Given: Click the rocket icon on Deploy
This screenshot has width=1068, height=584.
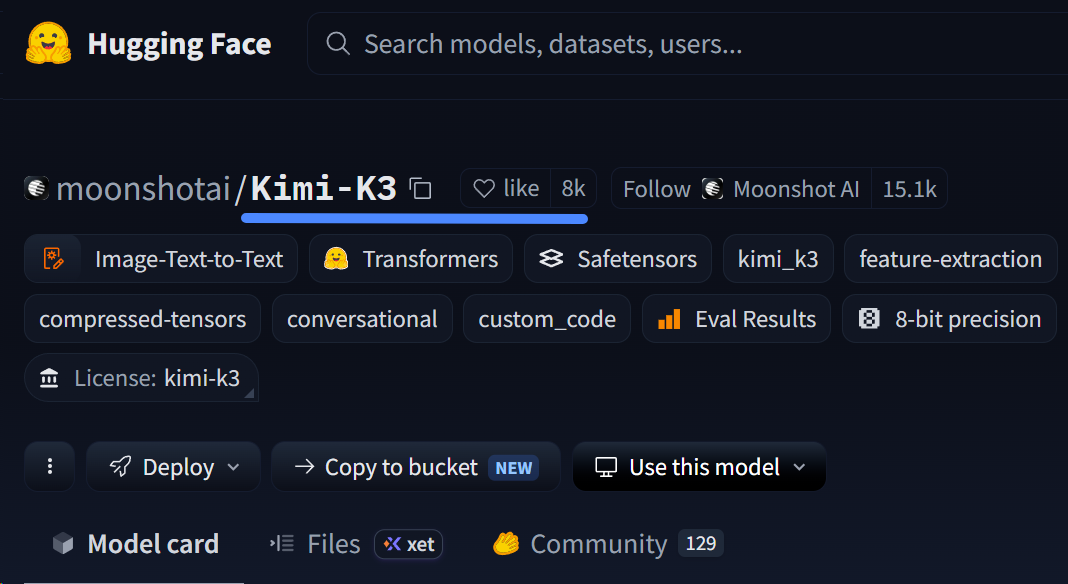Looking at the screenshot, I should coord(121,467).
